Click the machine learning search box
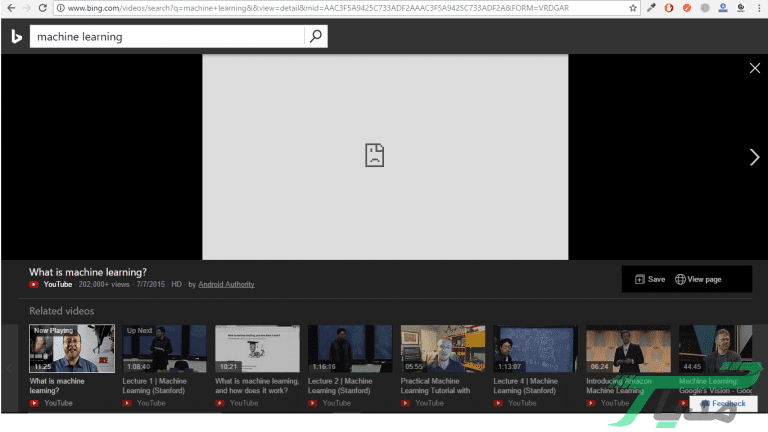This screenshot has width=768, height=432. click(x=165, y=37)
